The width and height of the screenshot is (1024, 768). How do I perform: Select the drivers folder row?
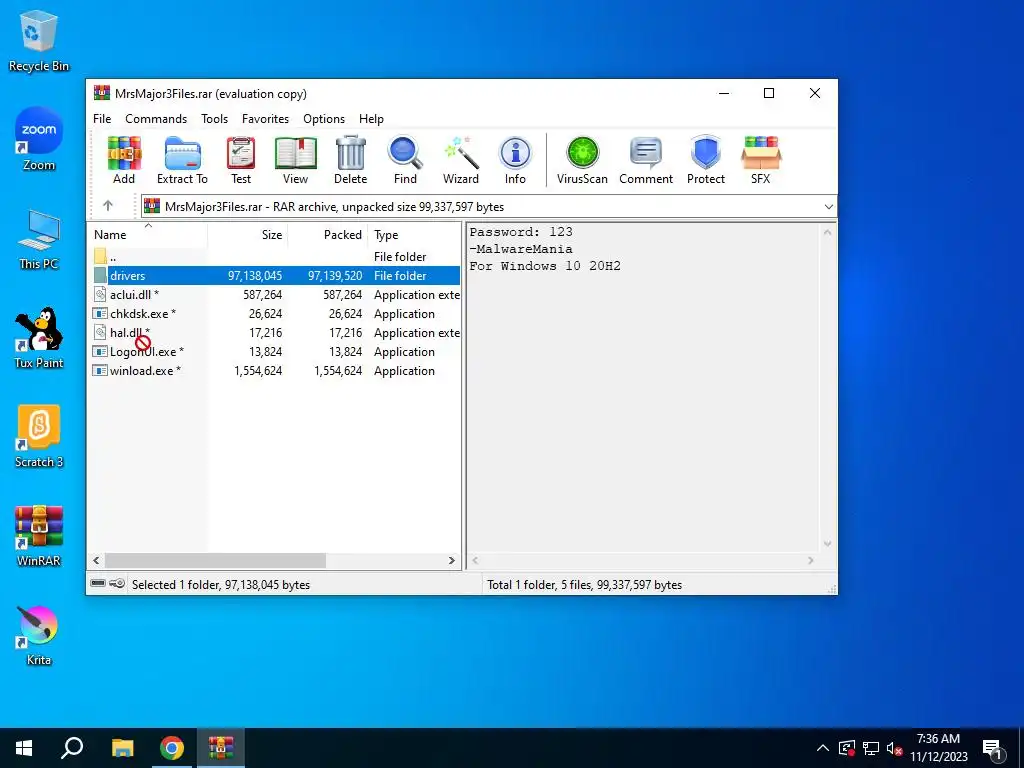tap(275, 276)
